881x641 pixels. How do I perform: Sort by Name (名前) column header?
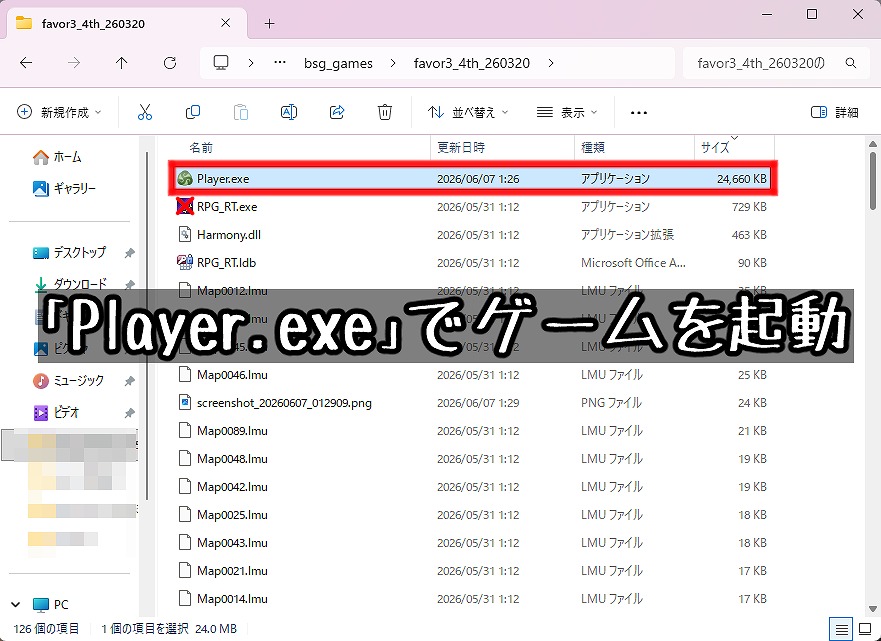pos(201,147)
